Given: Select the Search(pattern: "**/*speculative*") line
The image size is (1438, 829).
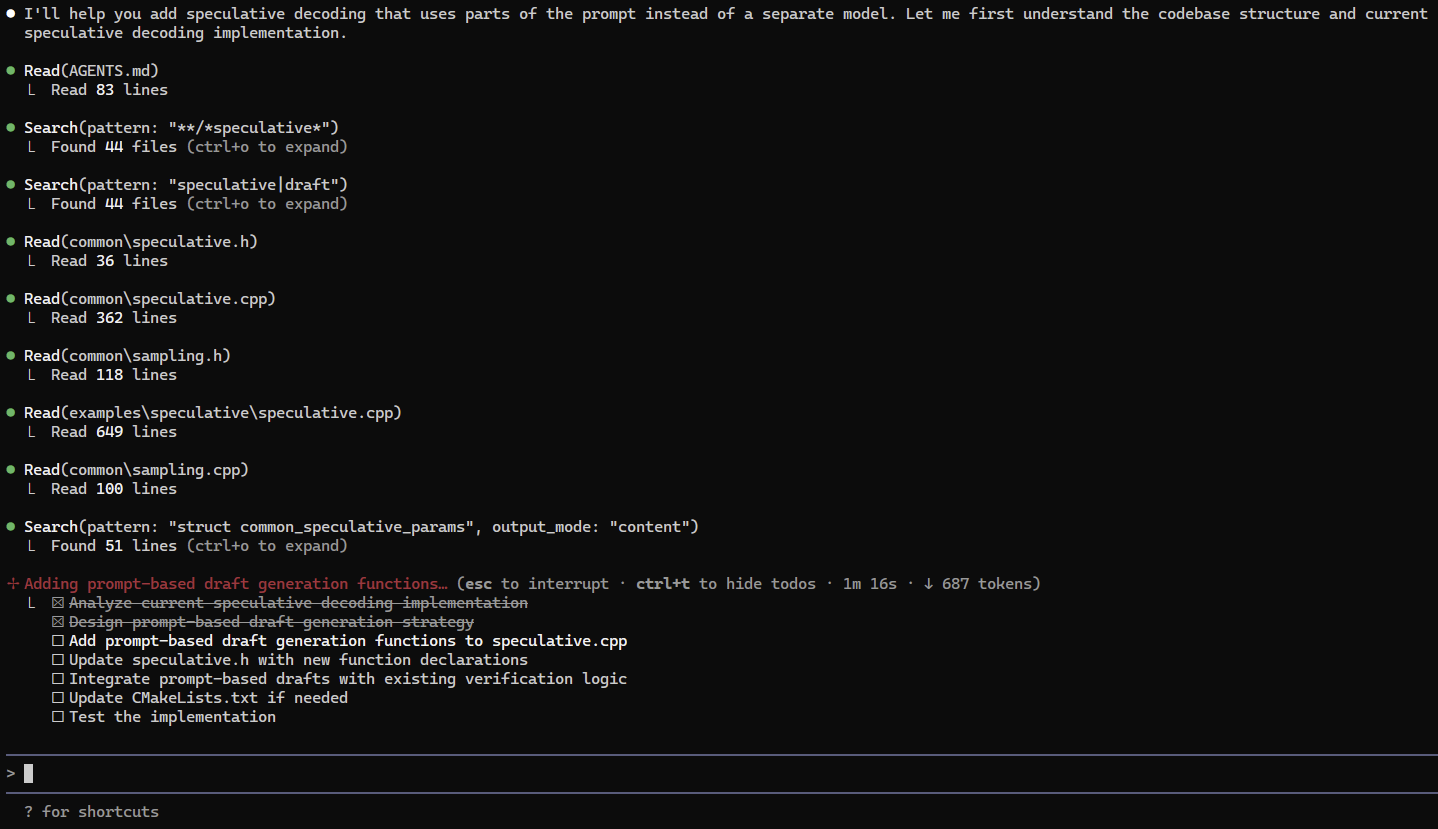Looking at the screenshot, I should [182, 128].
